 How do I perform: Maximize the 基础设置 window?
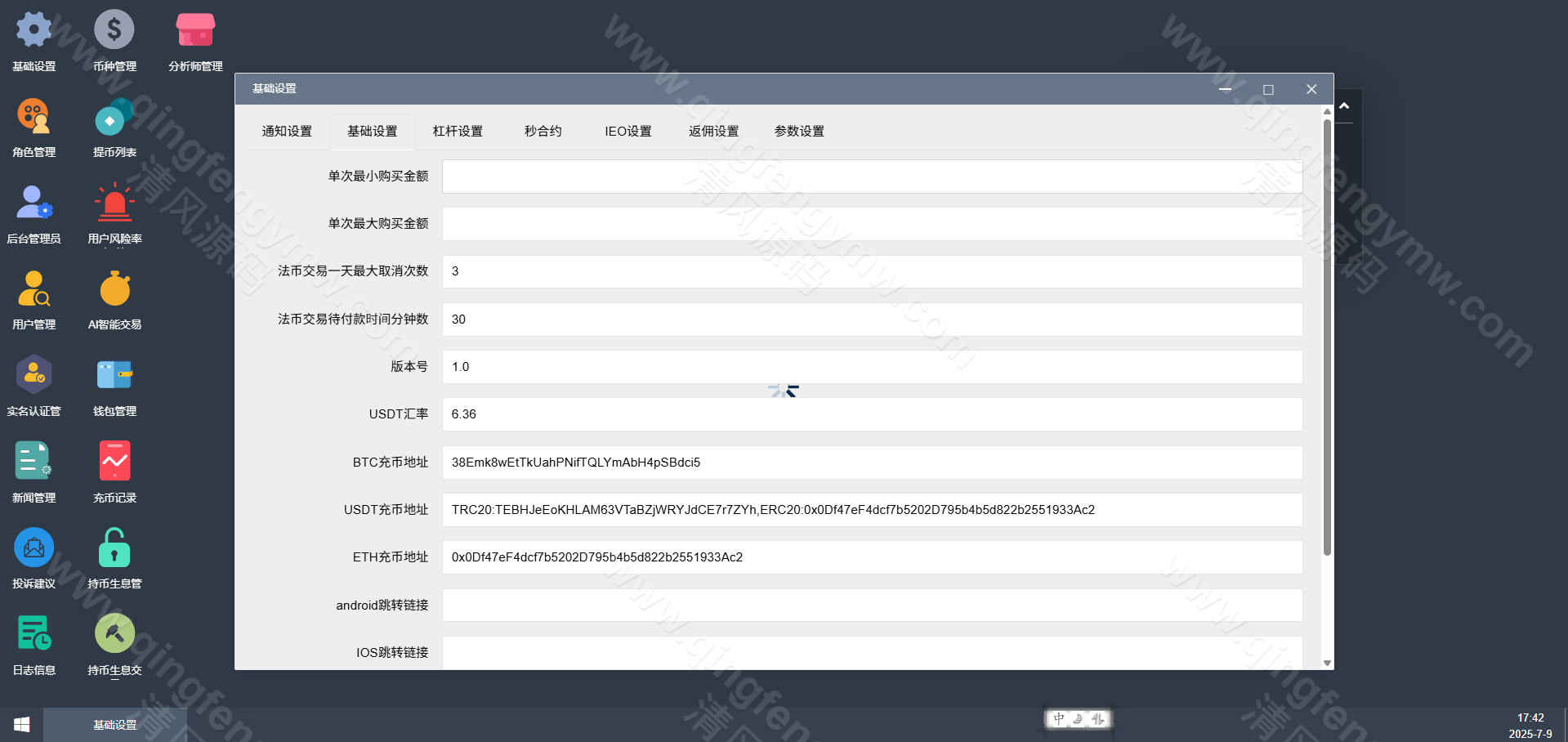coord(1268,90)
